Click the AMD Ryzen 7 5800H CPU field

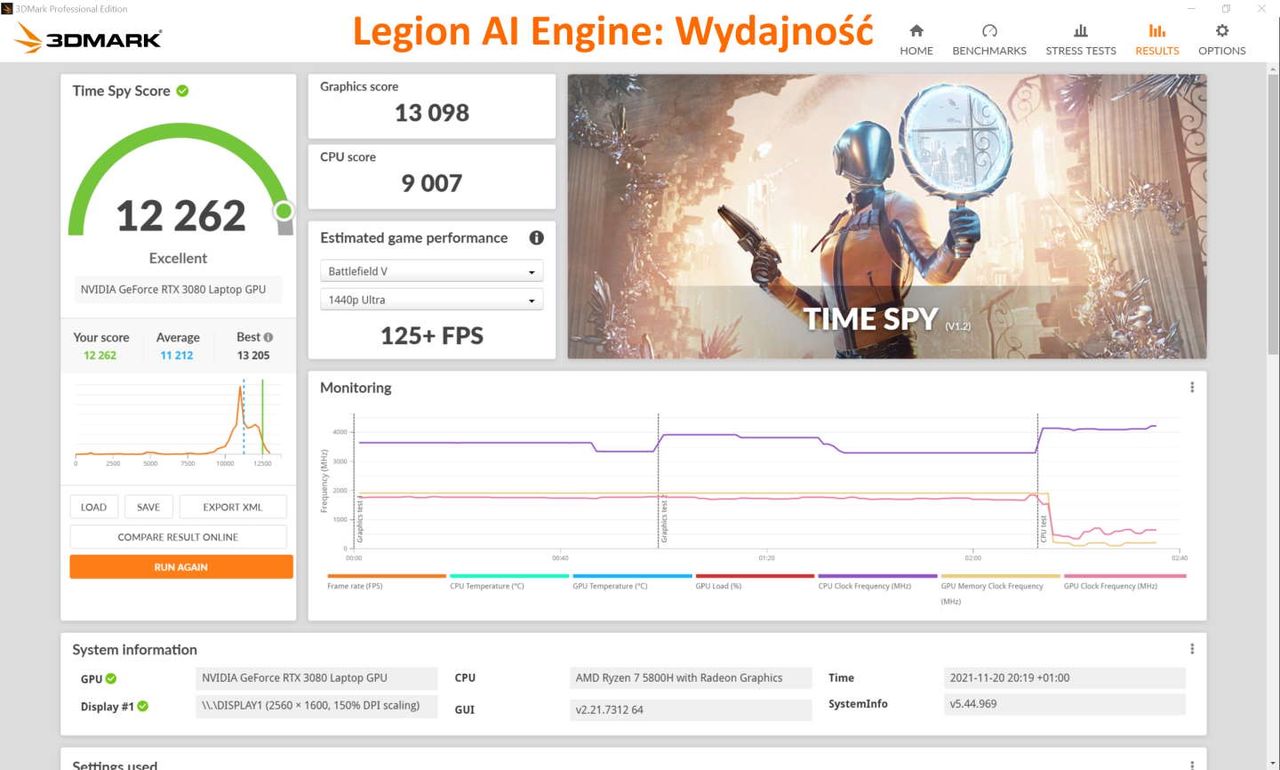tap(690, 678)
